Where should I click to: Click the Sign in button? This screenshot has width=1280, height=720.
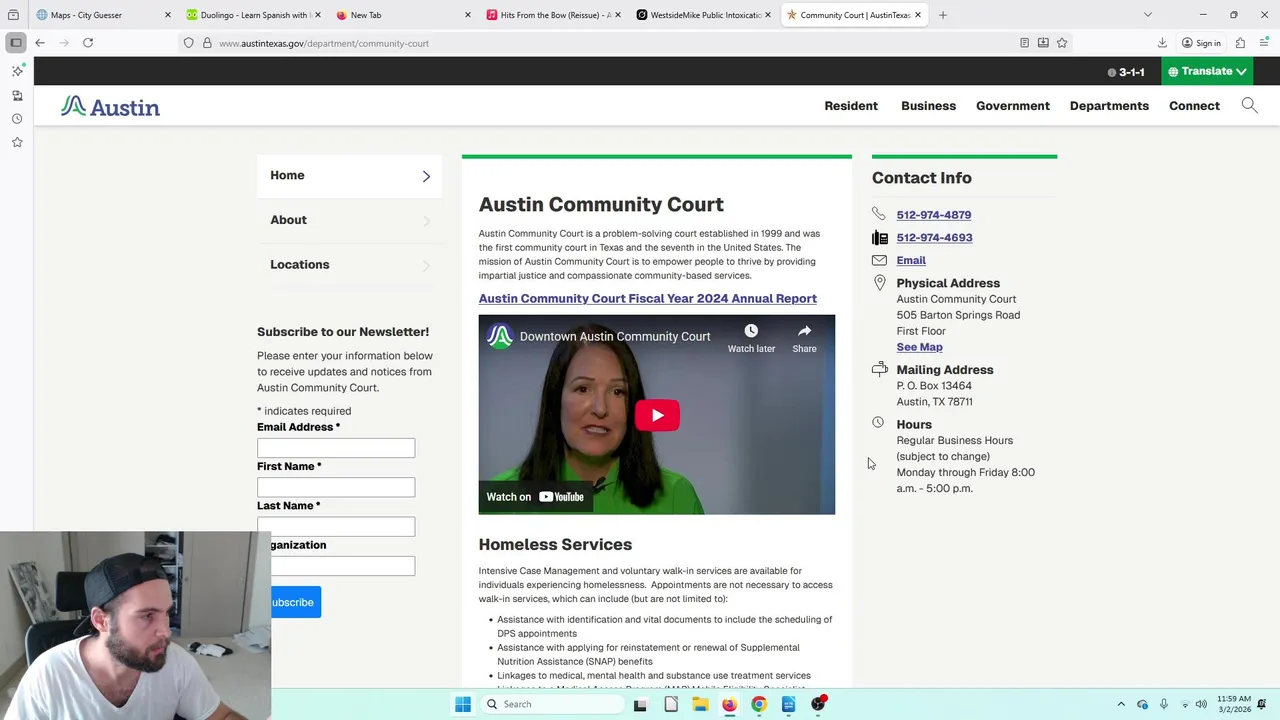(x=1201, y=43)
